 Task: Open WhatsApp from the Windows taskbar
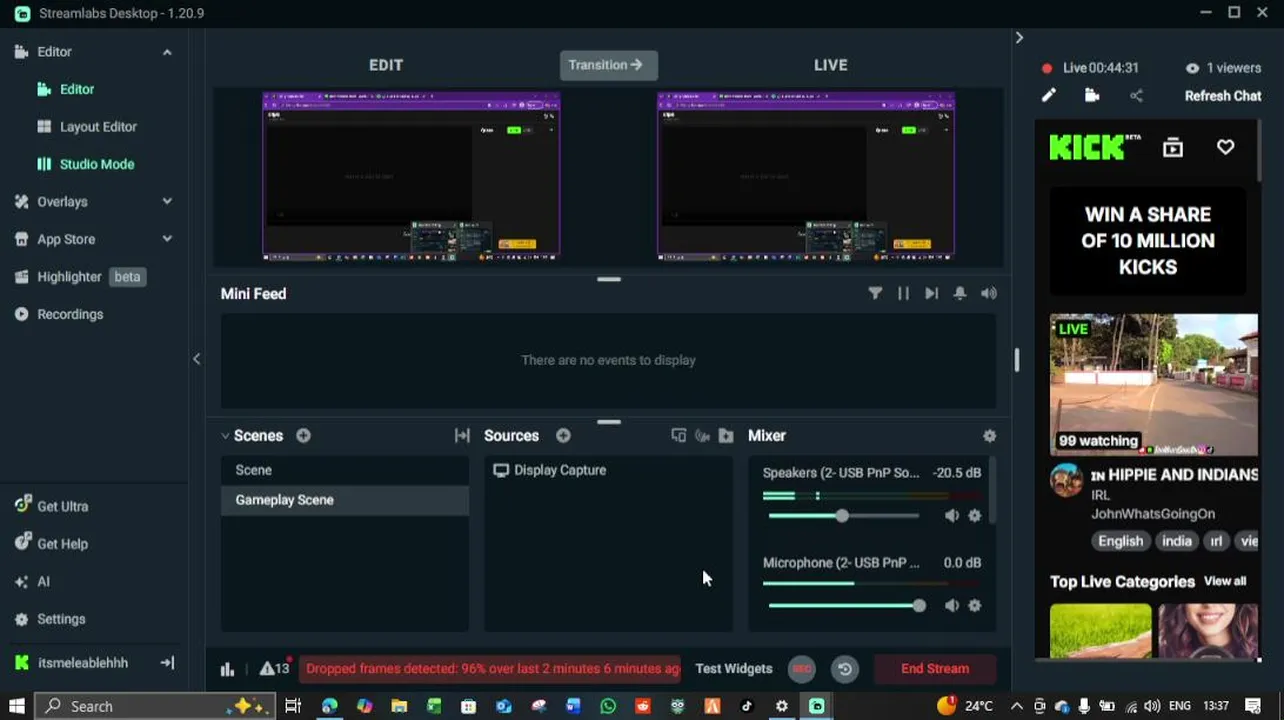608,706
